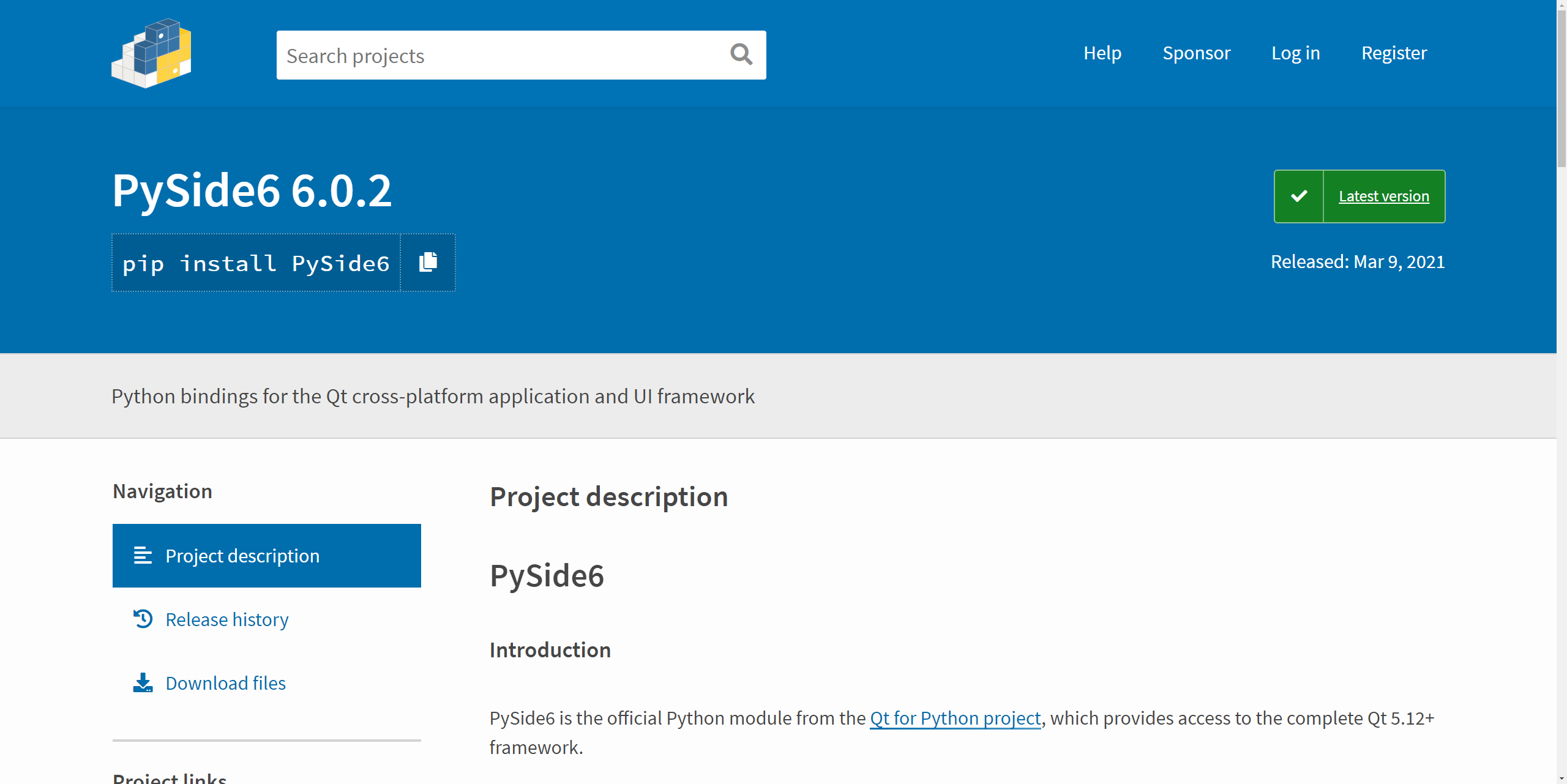Click the pip install PySide6 command text
Image resolution: width=1567 pixels, height=784 pixels.
pyautogui.click(x=256, y=263)
